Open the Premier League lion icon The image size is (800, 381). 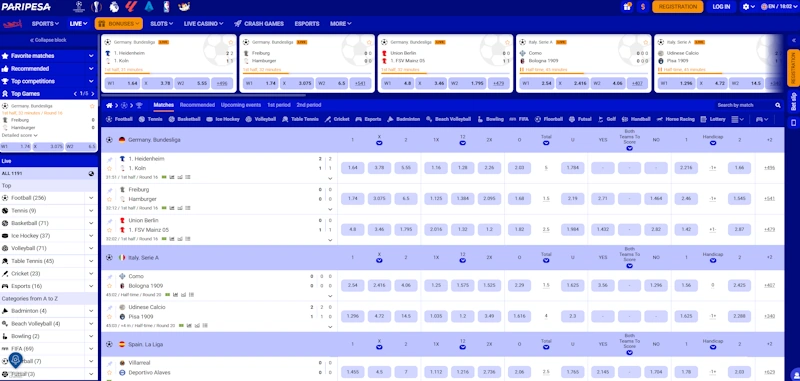pos(114,7)
